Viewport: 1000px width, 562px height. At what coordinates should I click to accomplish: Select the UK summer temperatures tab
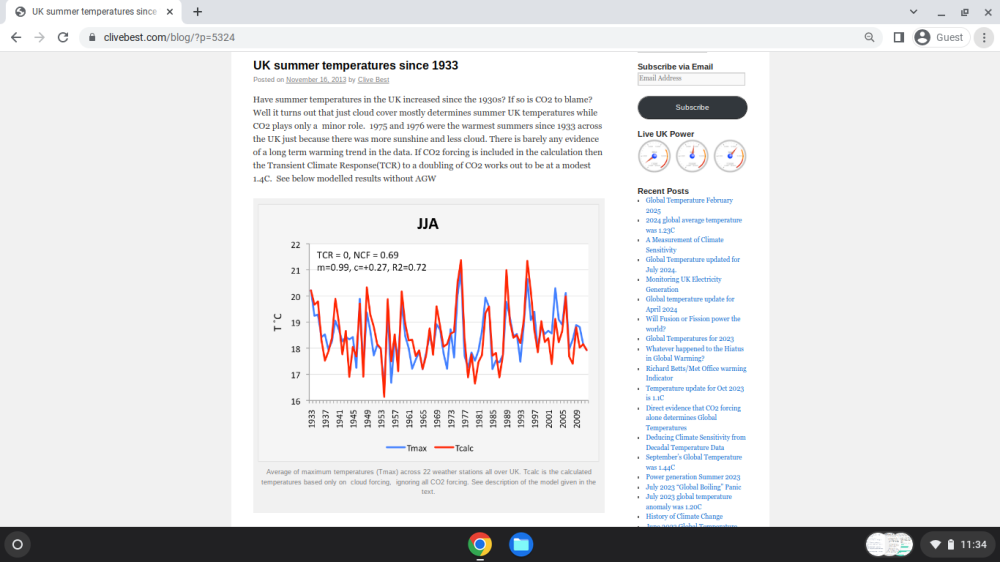(x=94, y=11)
